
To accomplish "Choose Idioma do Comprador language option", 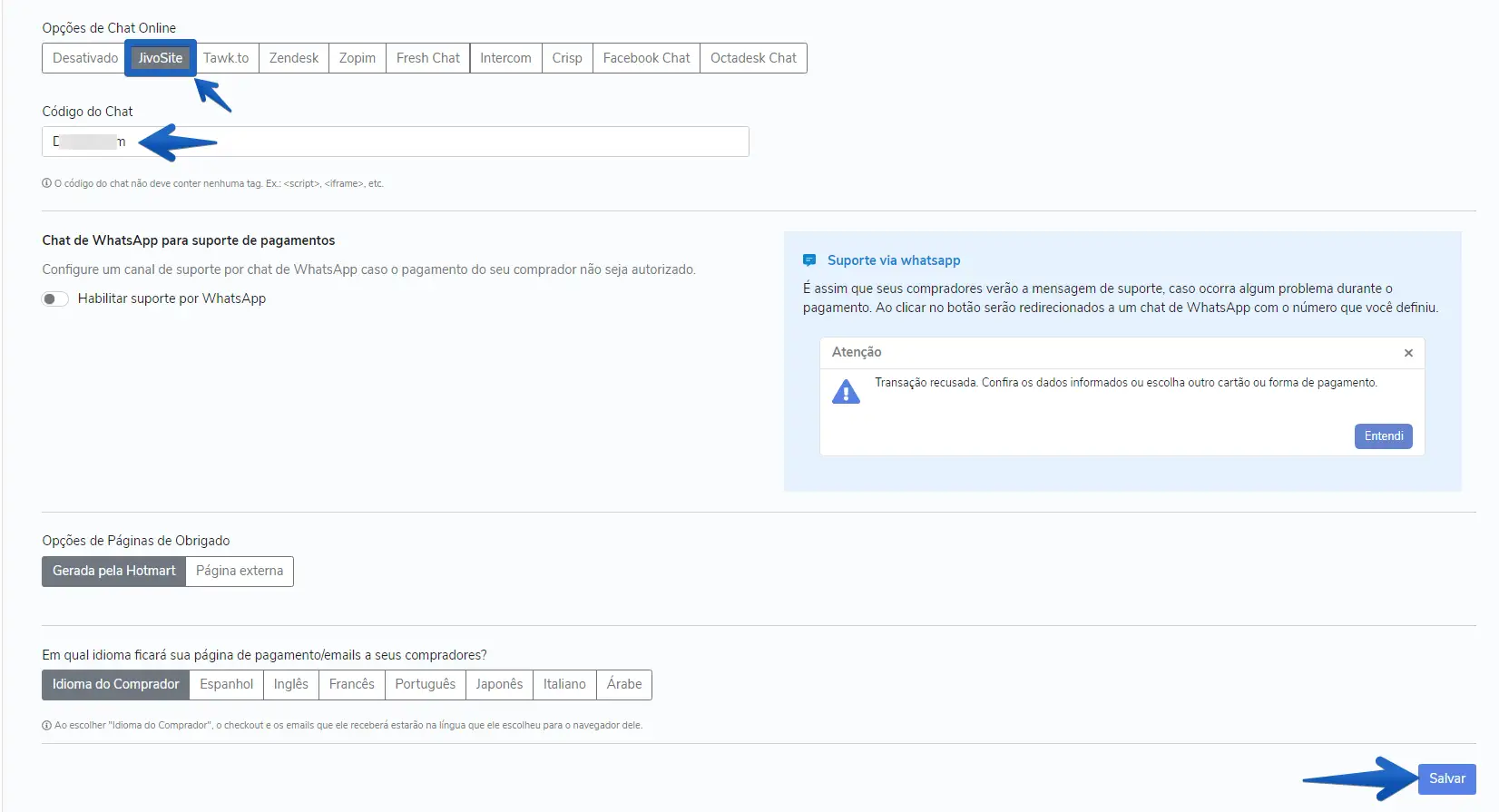I will [115, 684].
